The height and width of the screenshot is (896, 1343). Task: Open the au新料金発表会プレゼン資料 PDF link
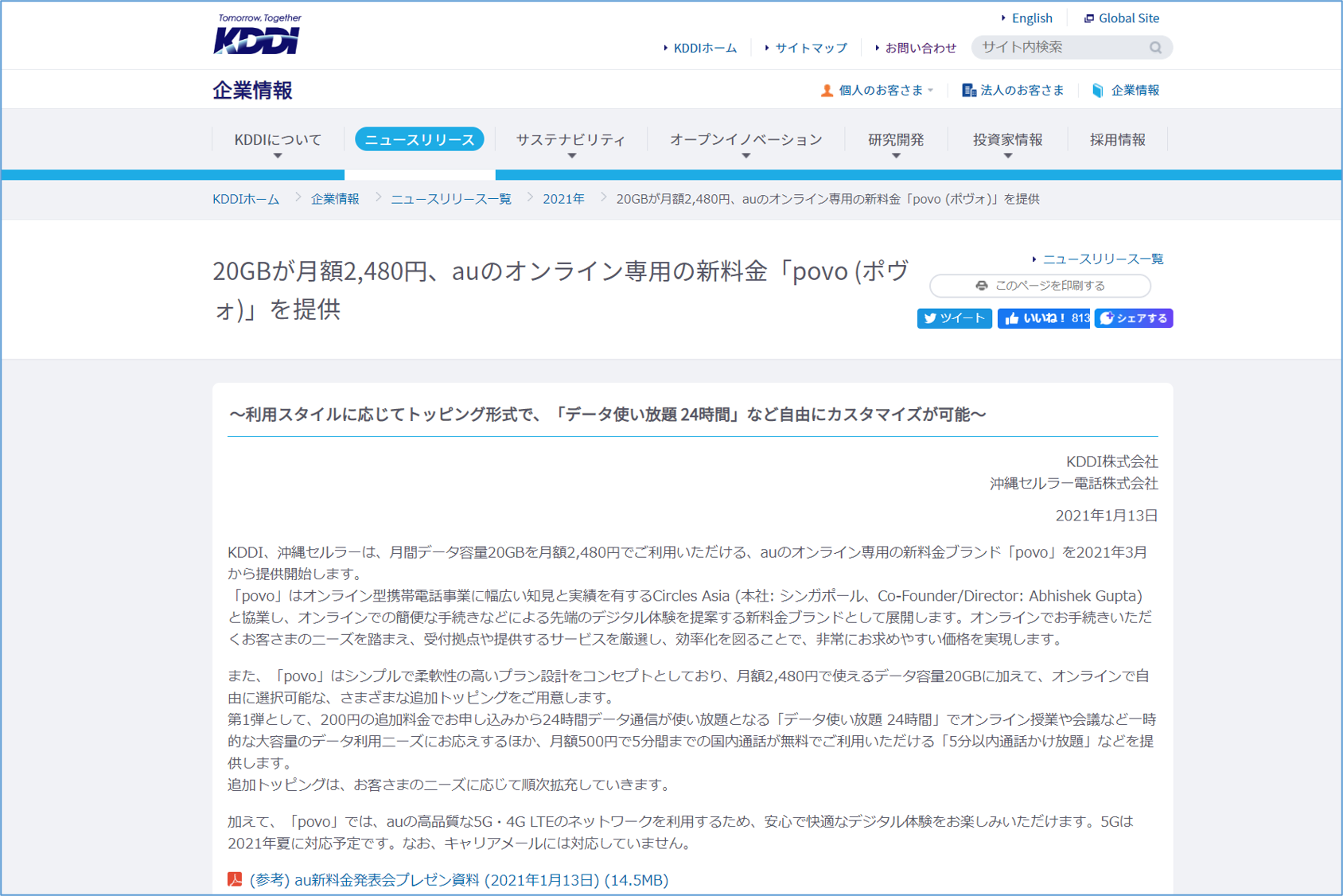click(x=459, y=880)
